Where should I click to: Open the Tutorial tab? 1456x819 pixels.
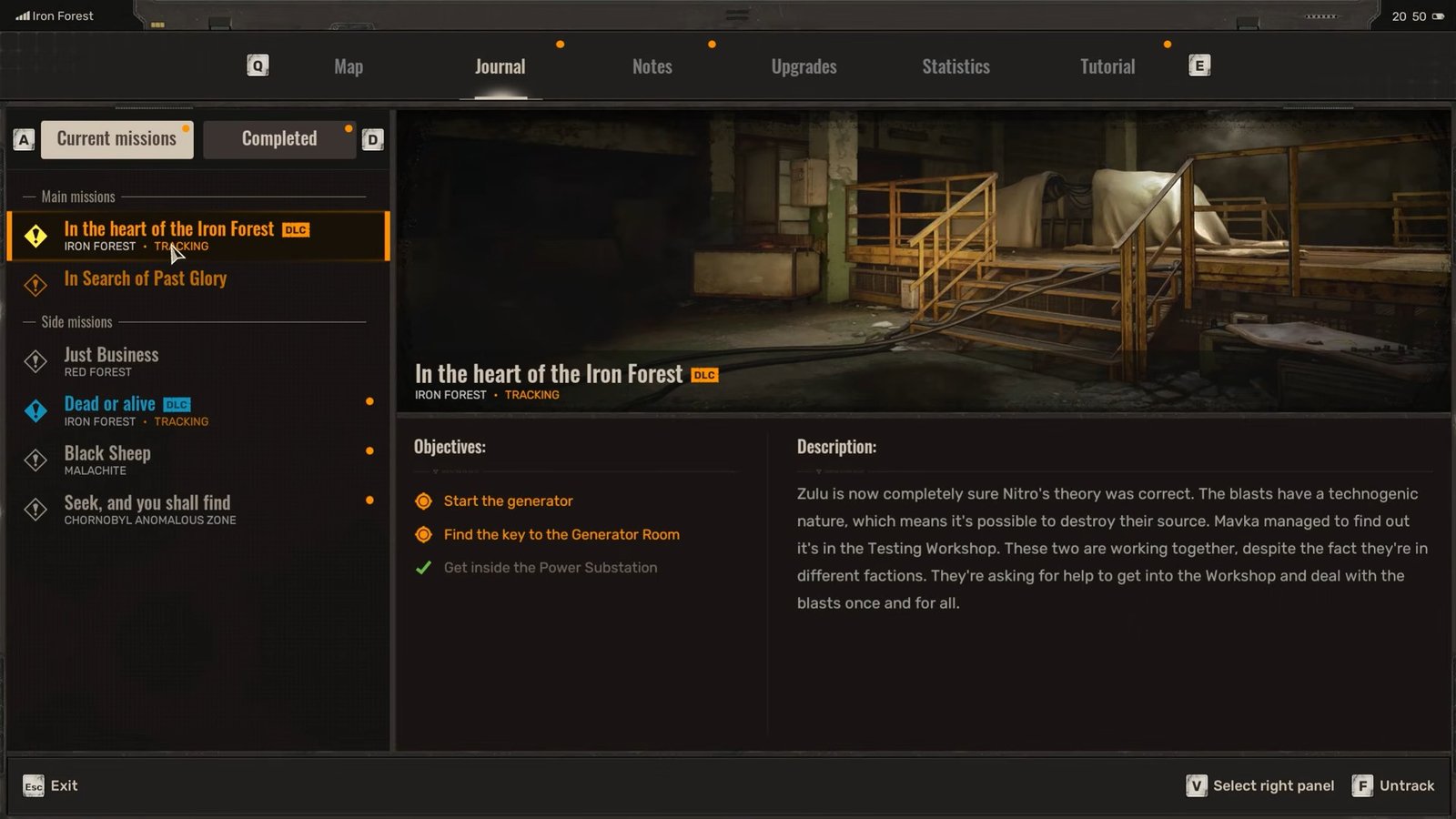1107,66
